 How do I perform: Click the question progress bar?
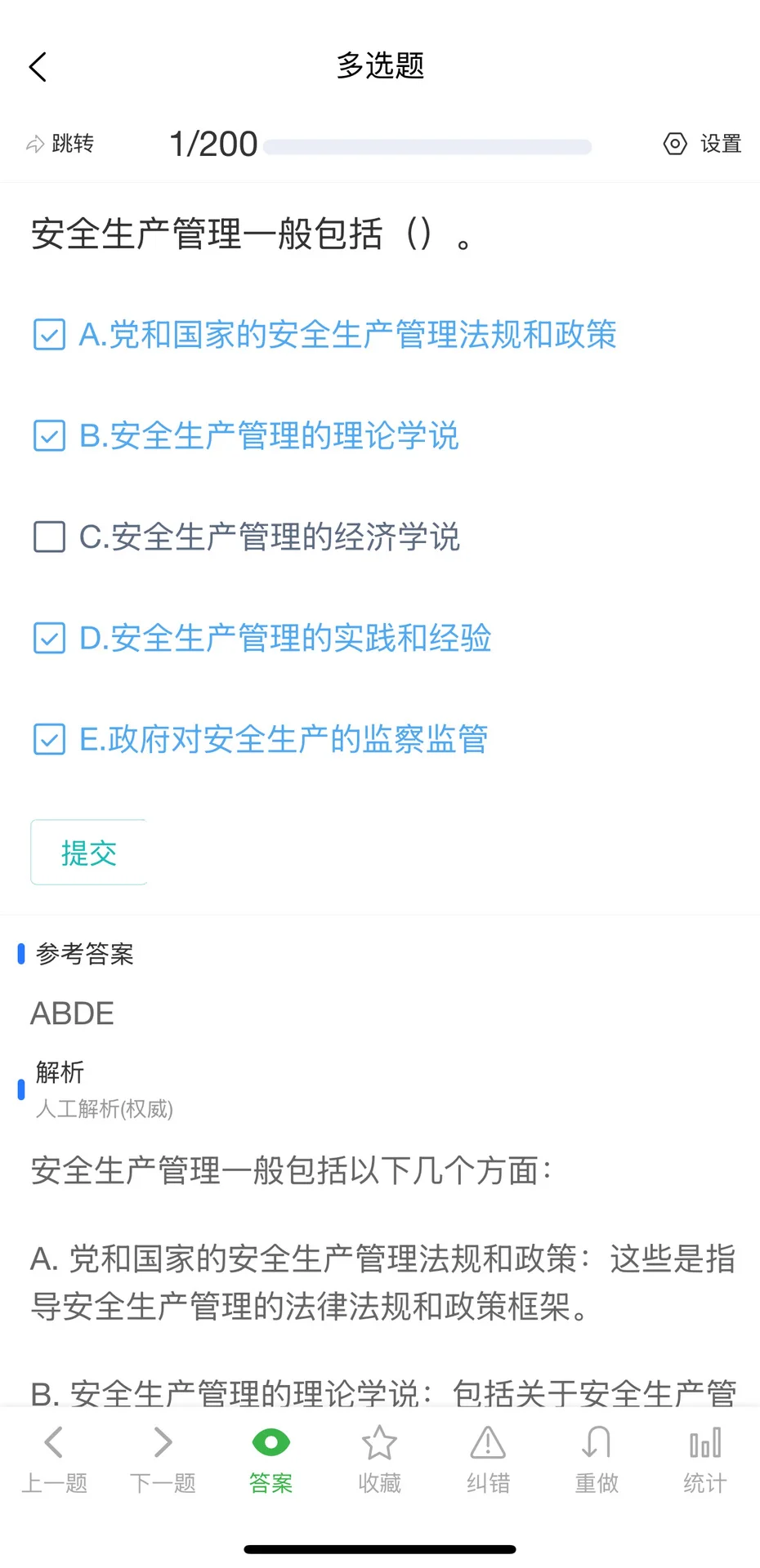pos(427,146)
